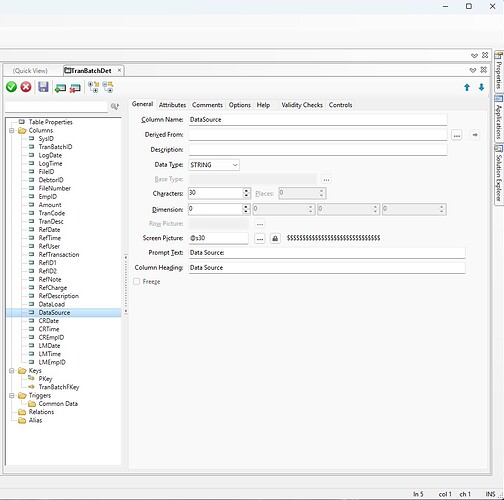
Task: Select the Common Data folder in tree
Action: 58,404
